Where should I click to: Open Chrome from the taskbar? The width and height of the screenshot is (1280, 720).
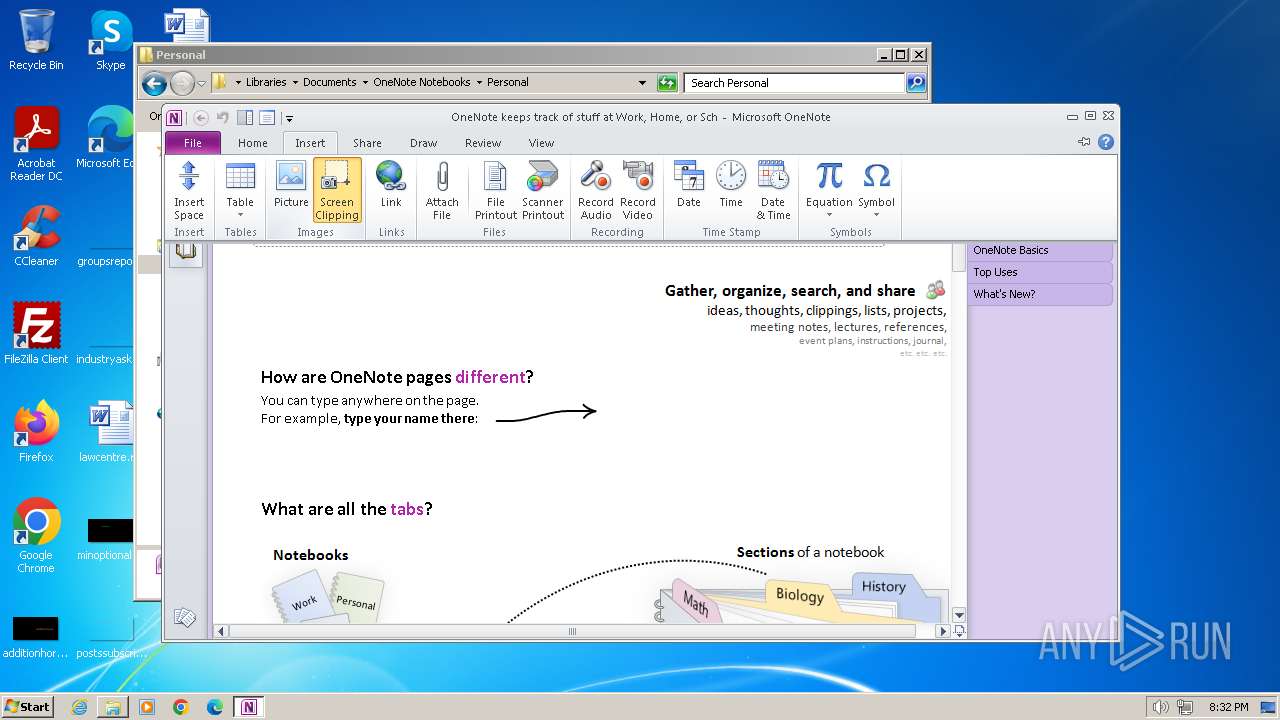pyautogui.click(x=181, y=707)
